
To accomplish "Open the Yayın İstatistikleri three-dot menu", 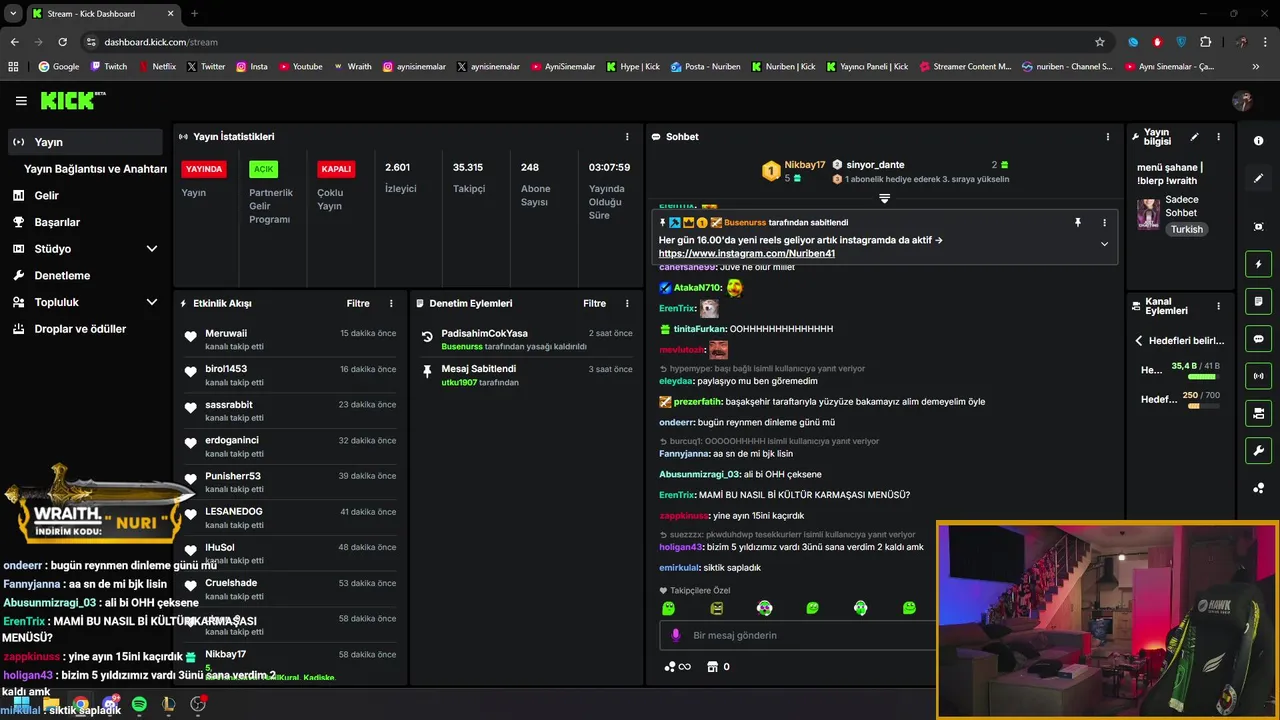I will coord(627,137).
